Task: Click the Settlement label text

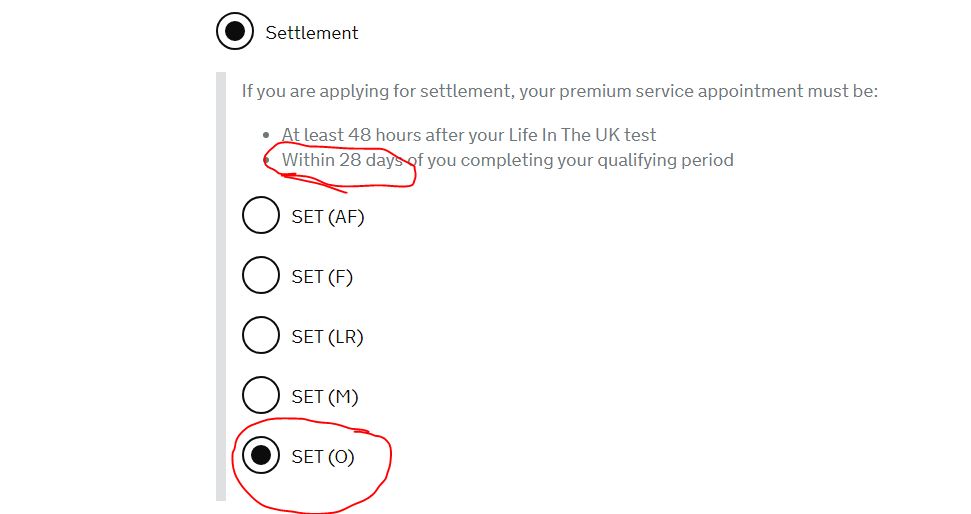Action: [311, 33]
